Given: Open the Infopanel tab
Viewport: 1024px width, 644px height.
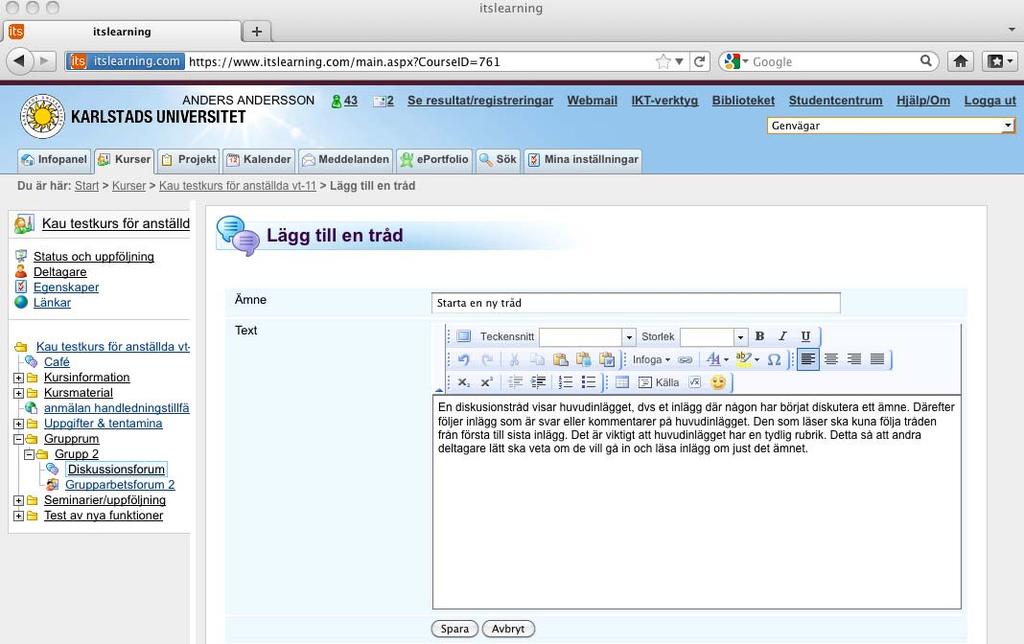Looking at the screenshot, I should (54, 160).
